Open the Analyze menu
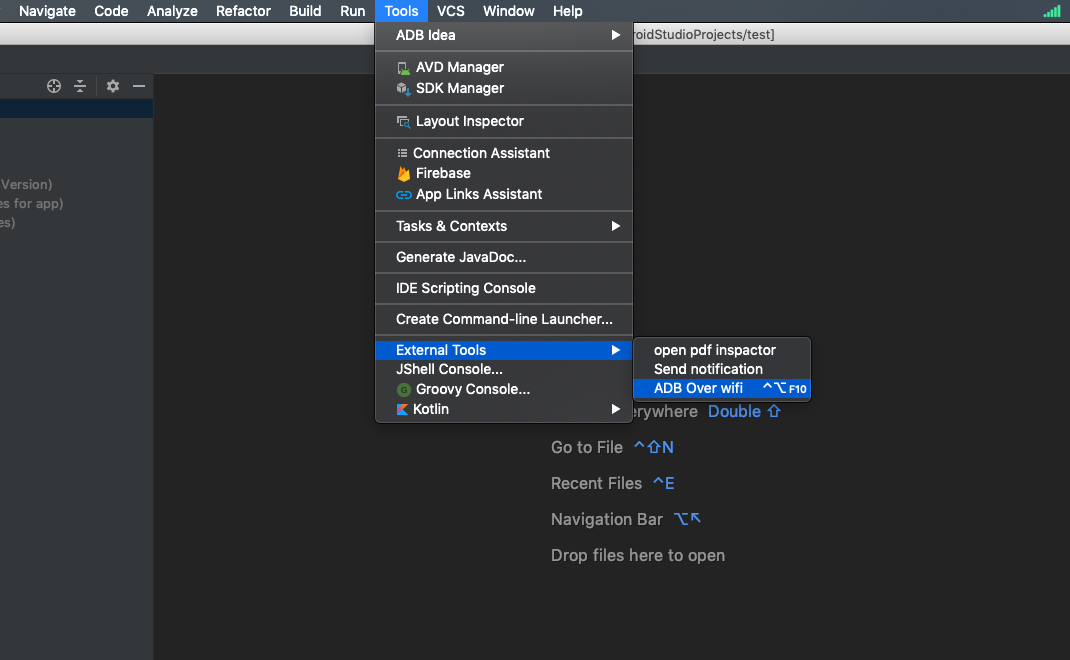The image size is (1070, 660). (172, 11)
